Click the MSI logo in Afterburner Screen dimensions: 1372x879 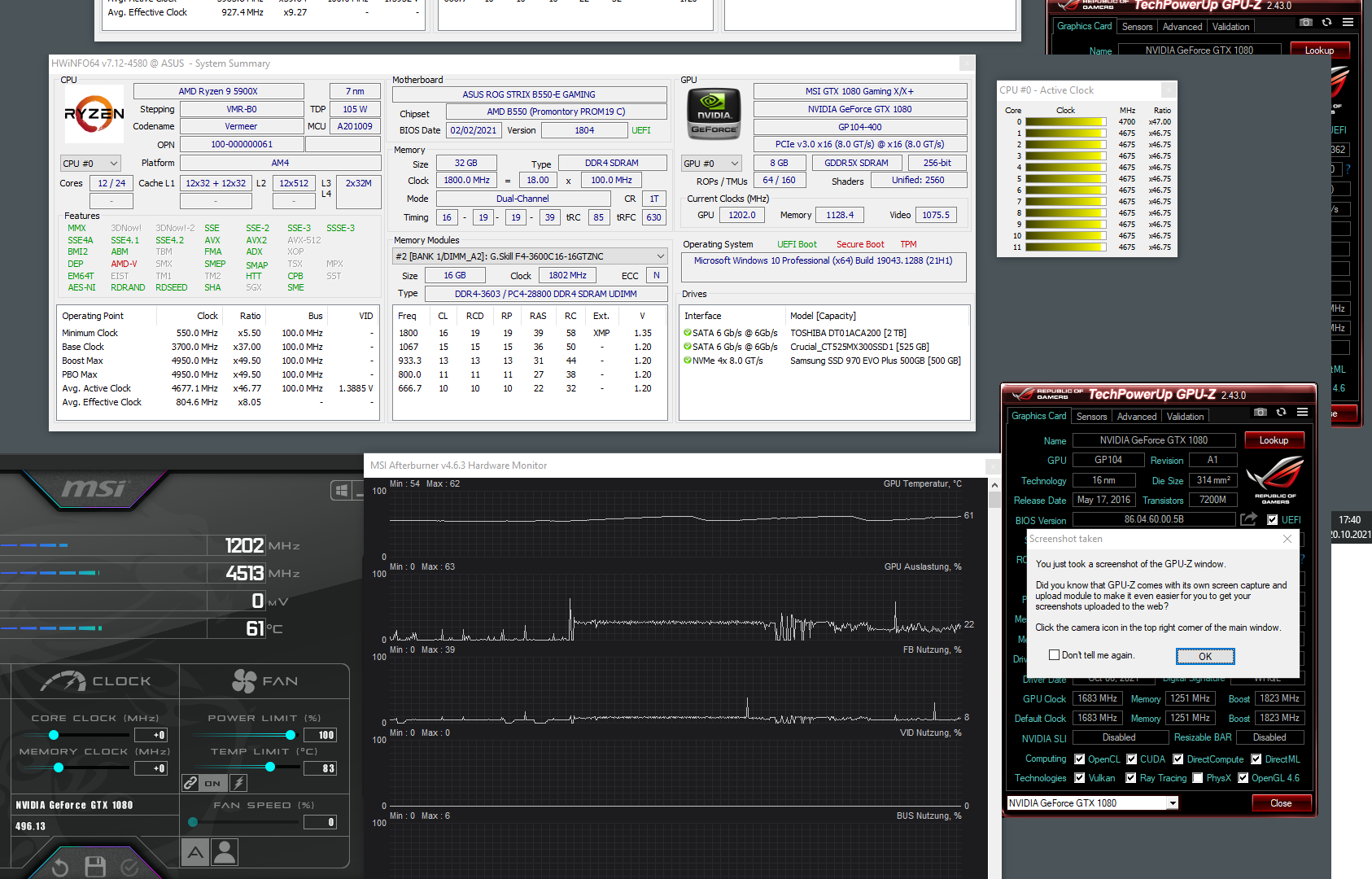tap(96, 488)
